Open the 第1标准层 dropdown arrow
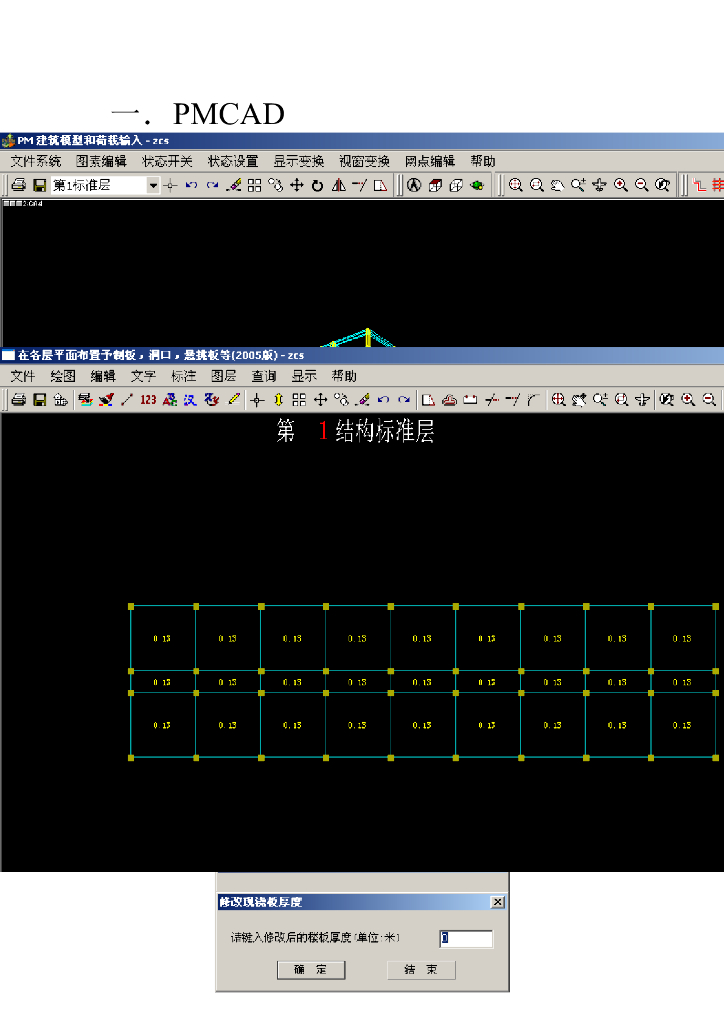The height and width of the screenshot is (1024, 724). (x=153, y=185)
